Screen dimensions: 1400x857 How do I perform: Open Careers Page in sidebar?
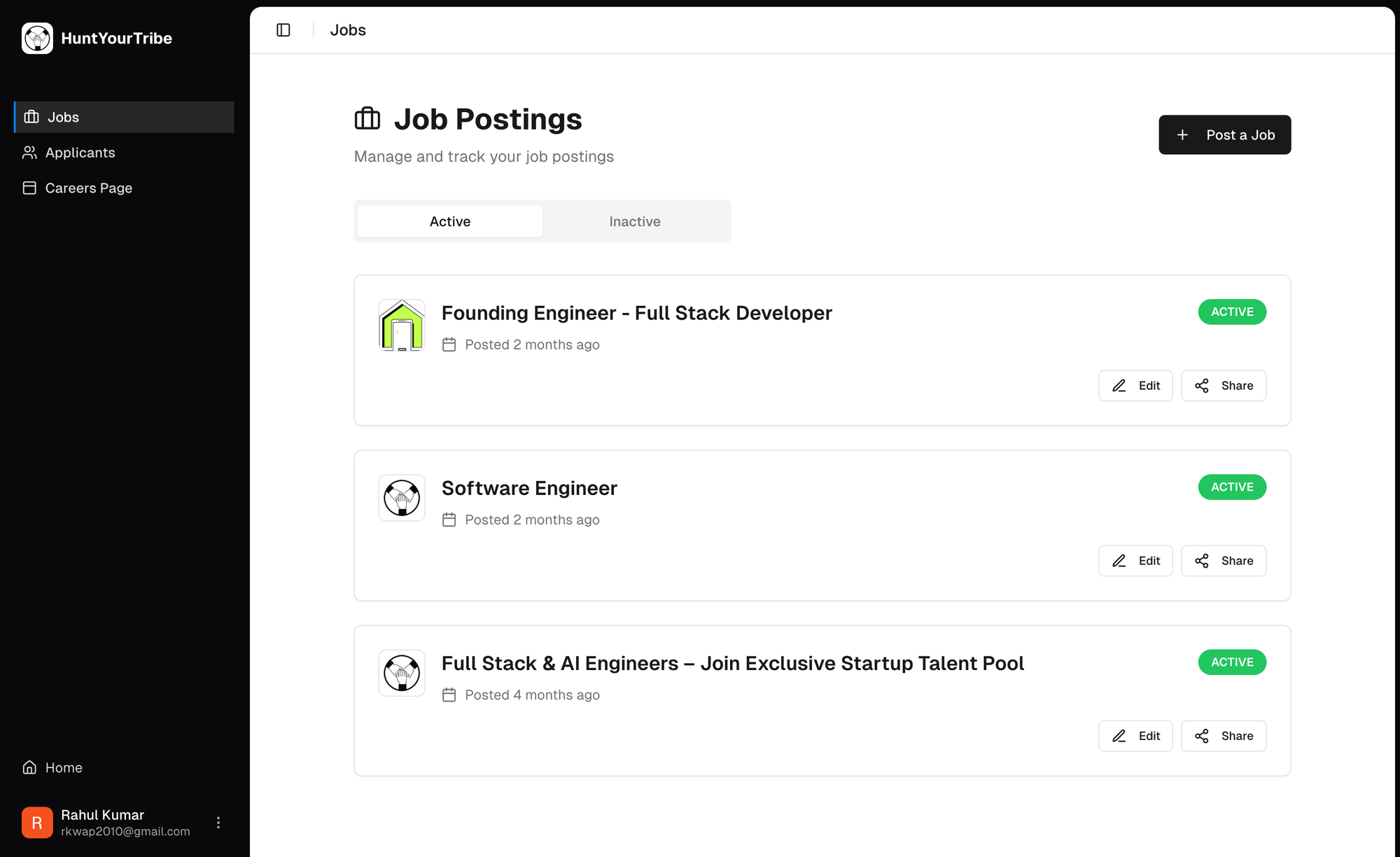[x=88, y=188]
